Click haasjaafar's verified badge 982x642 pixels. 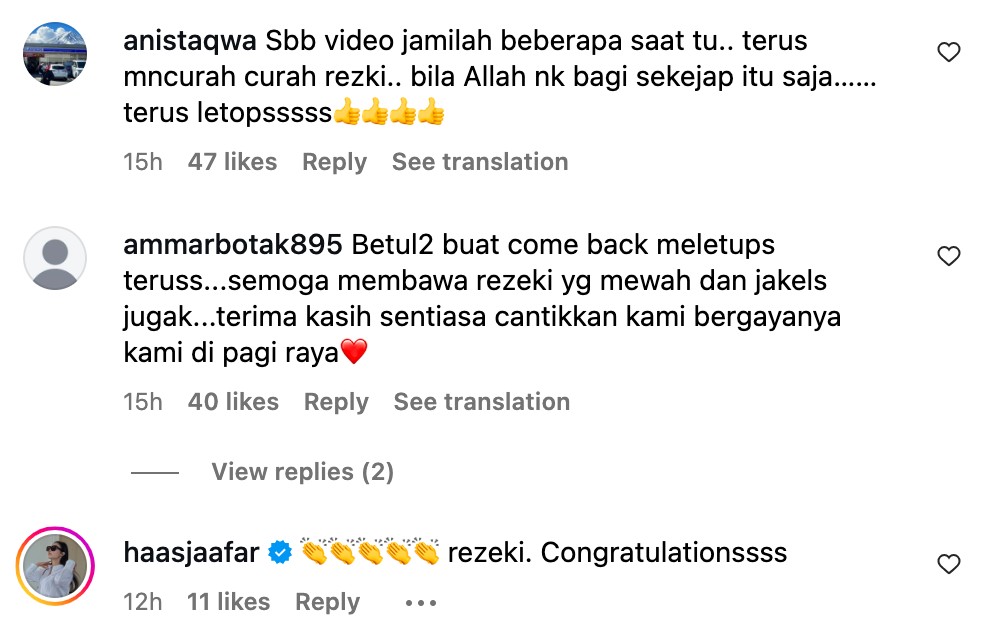(280, 552)
